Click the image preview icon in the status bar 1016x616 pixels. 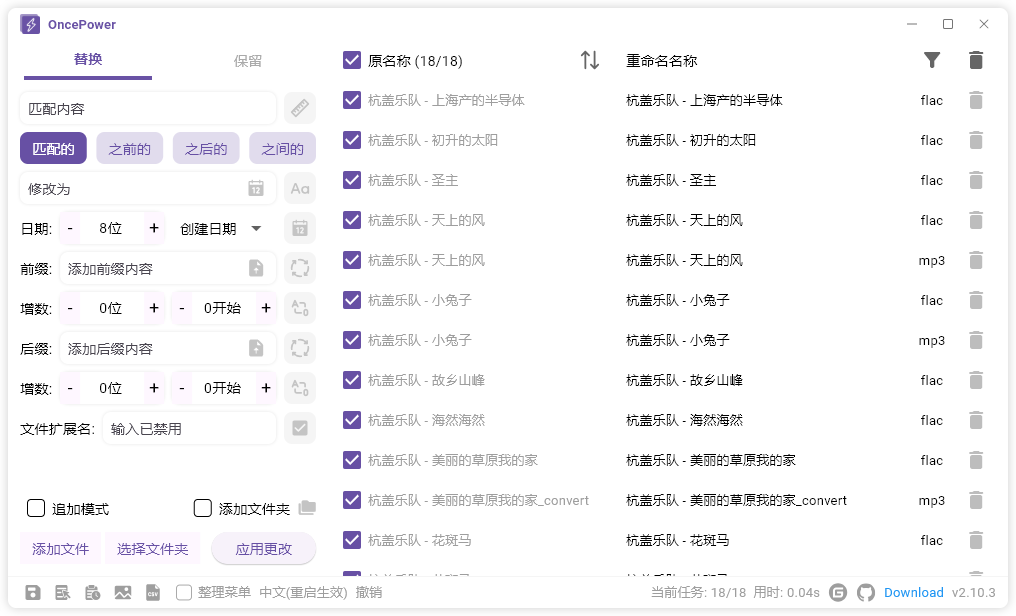point(123,592)
